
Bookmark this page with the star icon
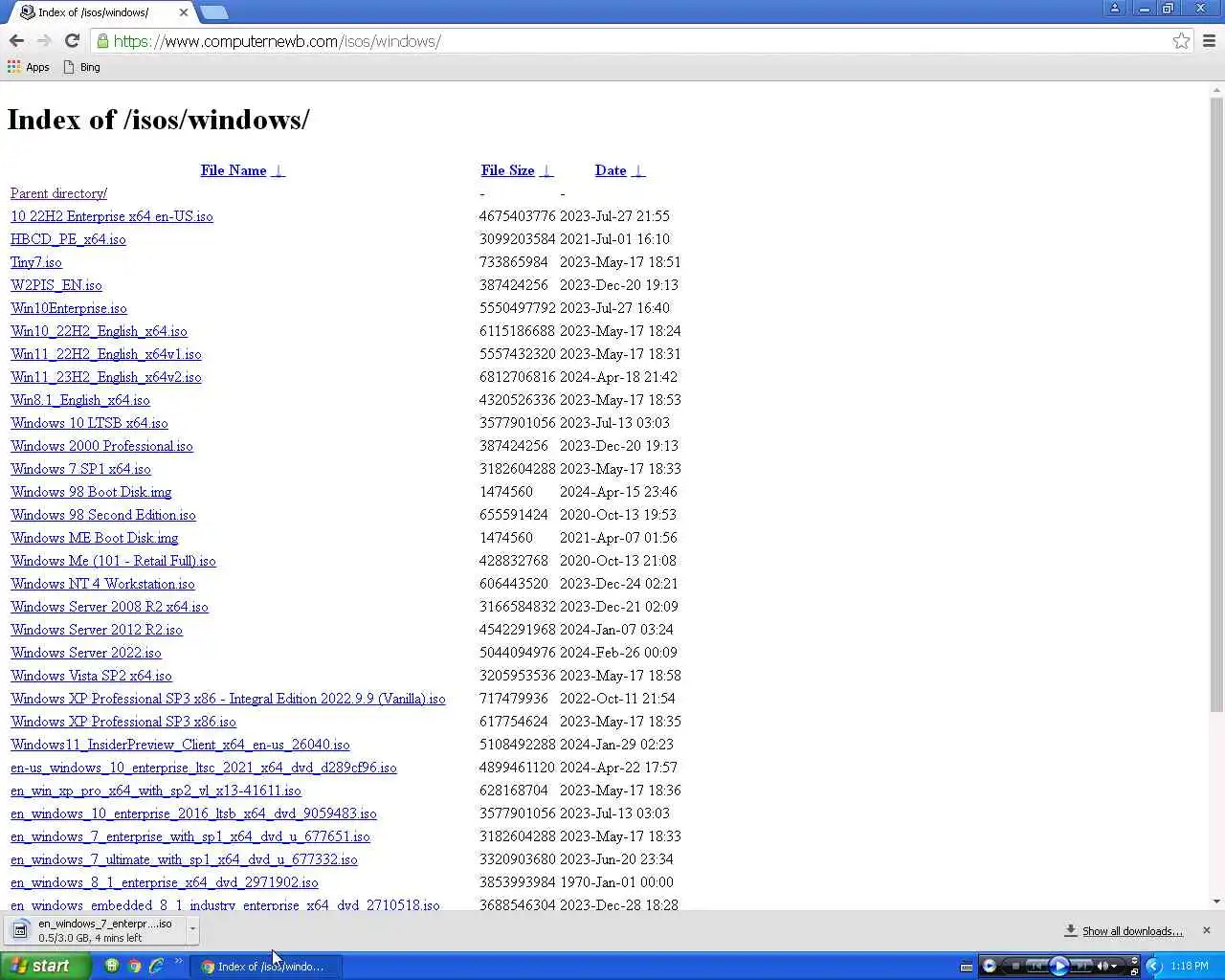click(1181, 41)
